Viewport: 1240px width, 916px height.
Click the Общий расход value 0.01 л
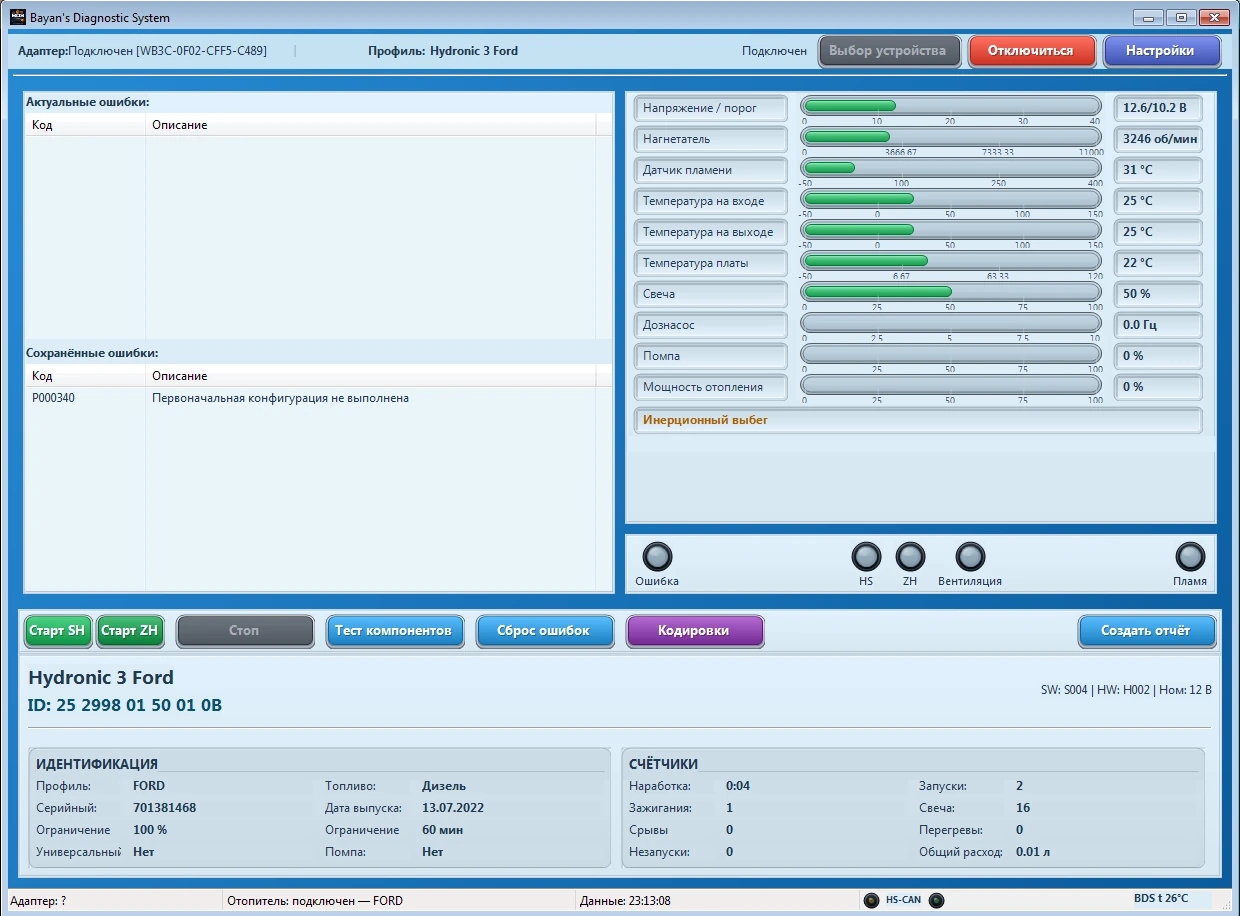(1033, 852)
